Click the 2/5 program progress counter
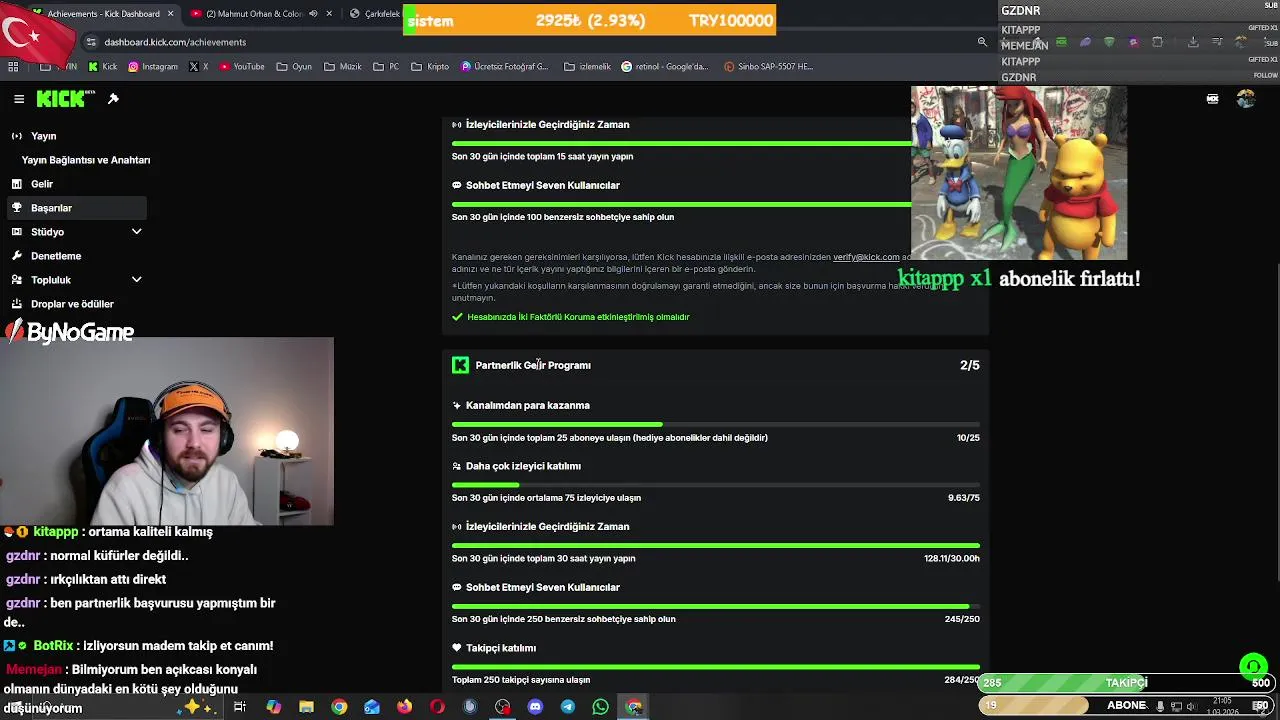Viewport: 1280px width, 720px height. (x=970, y=365)
